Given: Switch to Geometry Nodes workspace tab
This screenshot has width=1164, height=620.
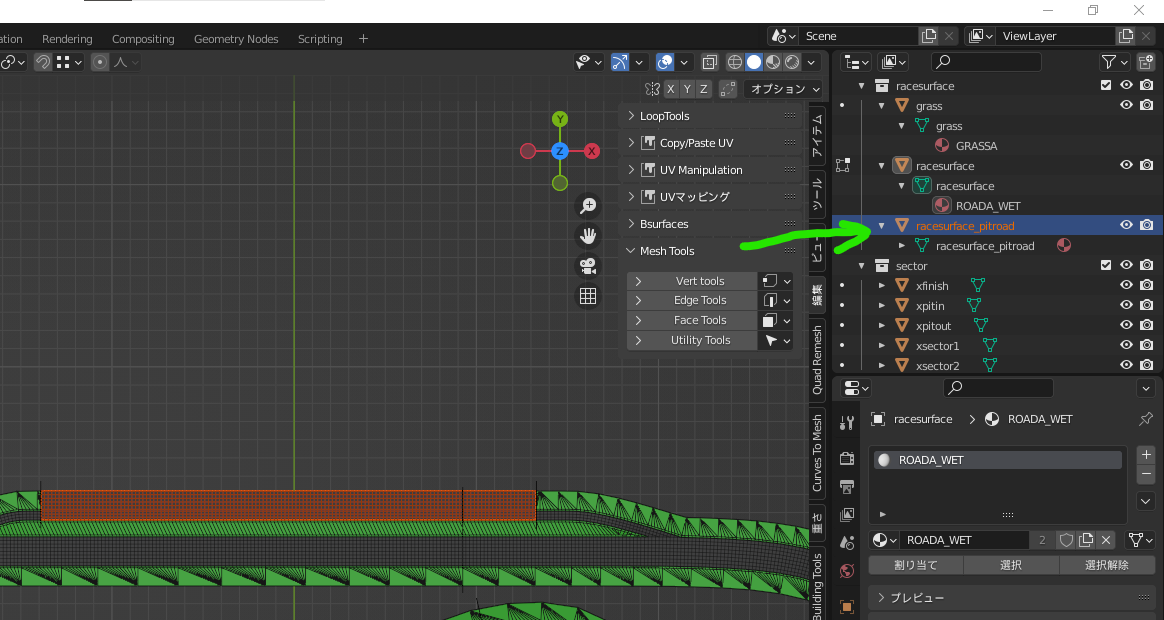Looking at the screenshot, I should tap(236, 39).
